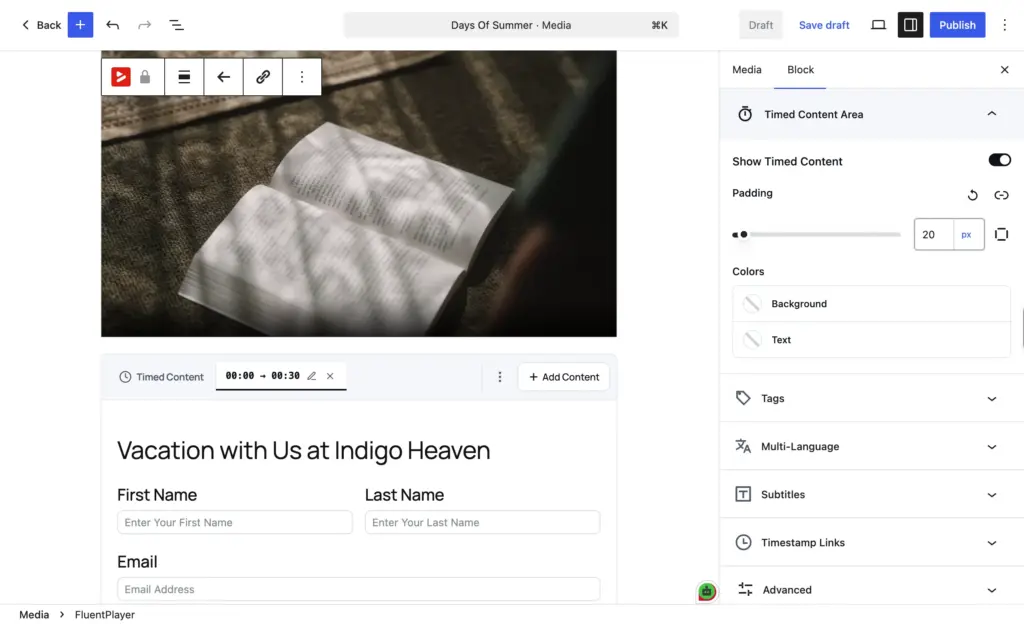The height and width of the screenshot is (624, 1024).
Task: Click the blue block inserter plus button
Action: pyautogui.click(x=80, y=25)
